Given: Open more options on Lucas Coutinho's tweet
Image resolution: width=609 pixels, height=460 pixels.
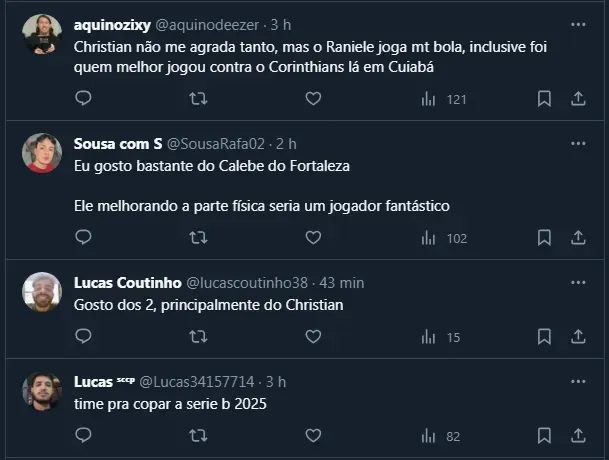Looking at the screenshot, I should [578, 283].
